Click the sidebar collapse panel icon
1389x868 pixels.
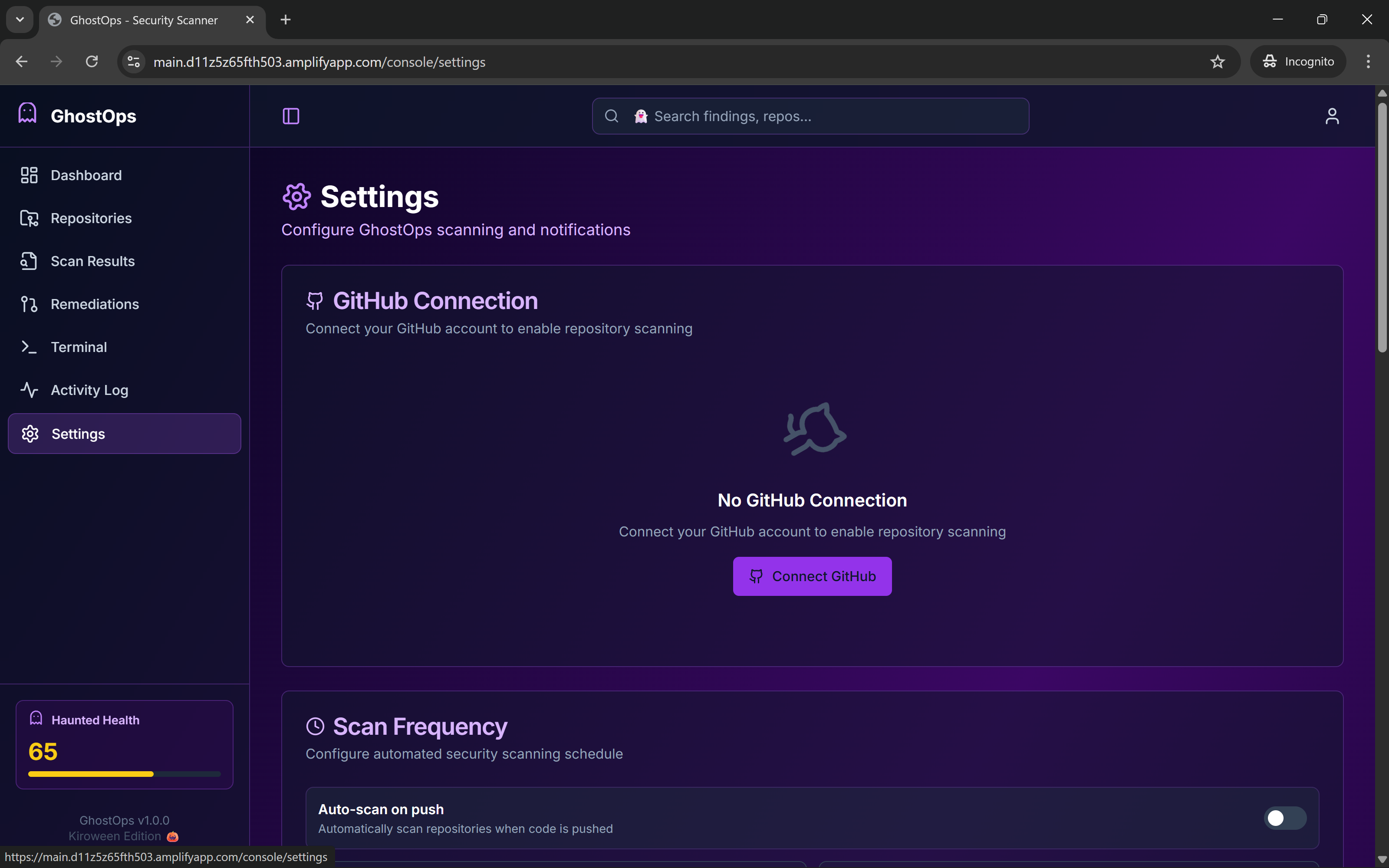click(x=291, y=116)
